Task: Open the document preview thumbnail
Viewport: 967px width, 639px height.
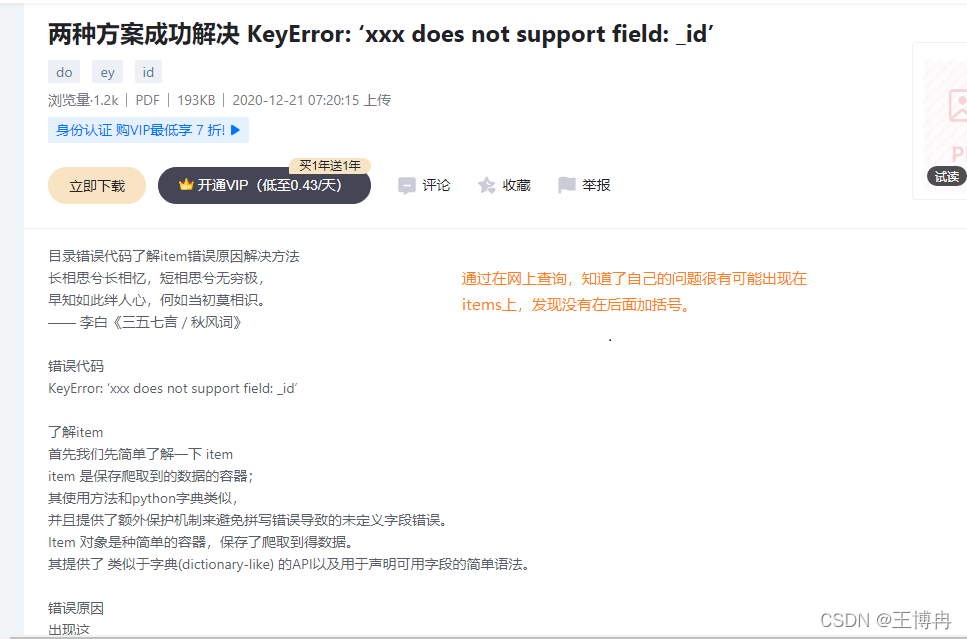Action: (940, 121)
